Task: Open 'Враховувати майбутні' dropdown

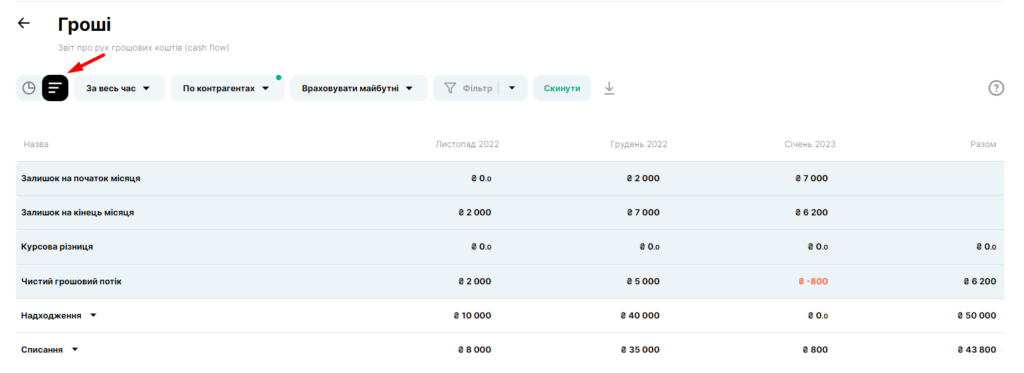Action: click(358, 88)
